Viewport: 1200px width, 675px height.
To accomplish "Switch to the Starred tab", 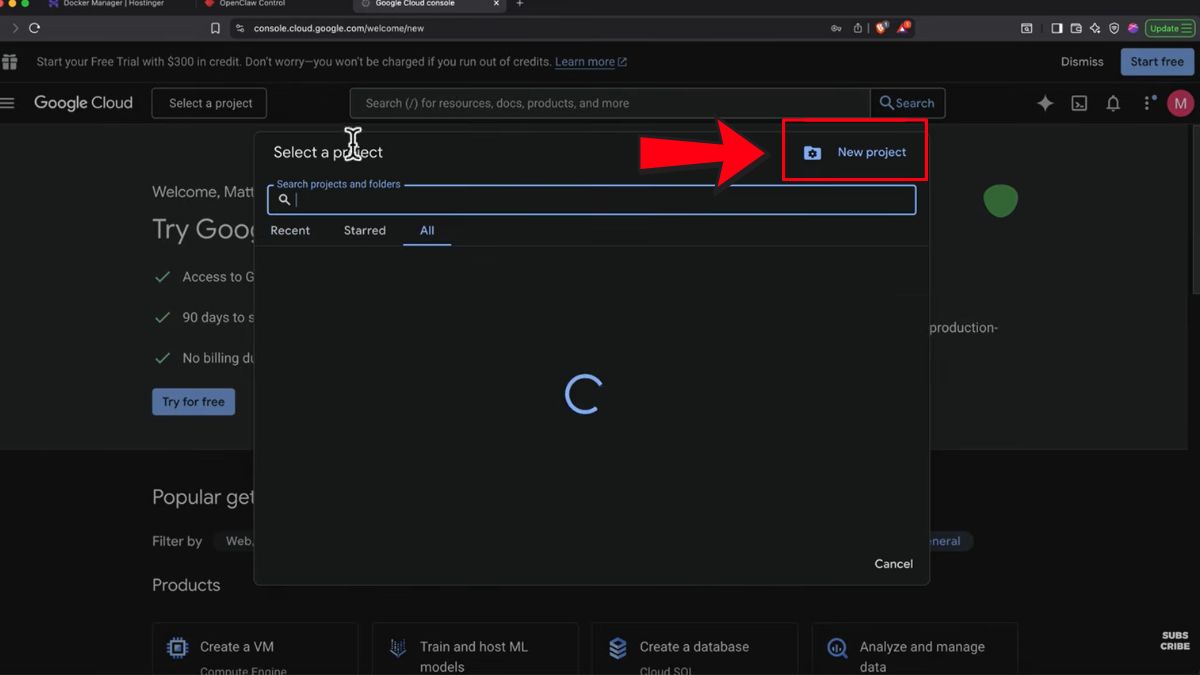I will [x=364, y=231].
